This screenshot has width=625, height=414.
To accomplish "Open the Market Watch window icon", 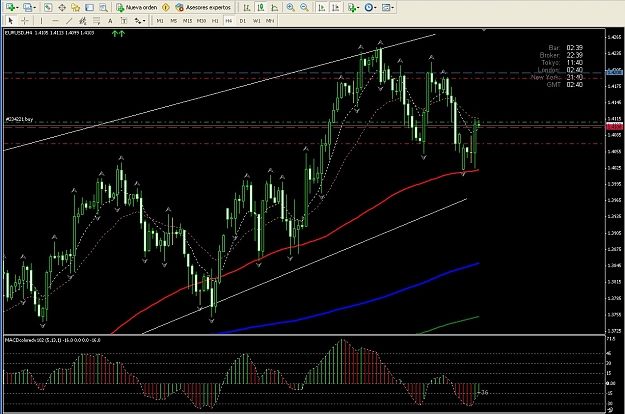I will (x=48, y=7).
